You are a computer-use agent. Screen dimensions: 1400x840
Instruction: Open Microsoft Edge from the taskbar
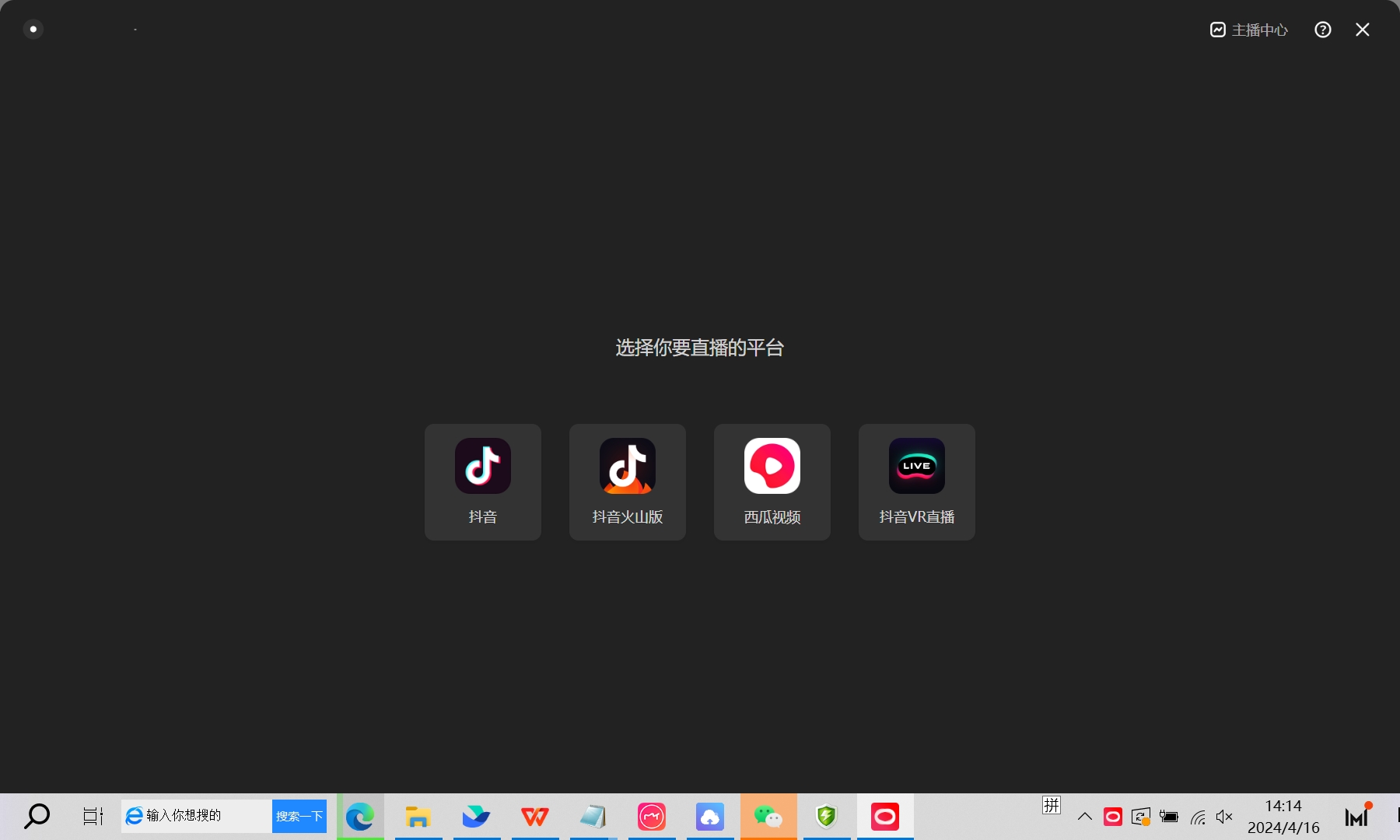pos(360,817)
